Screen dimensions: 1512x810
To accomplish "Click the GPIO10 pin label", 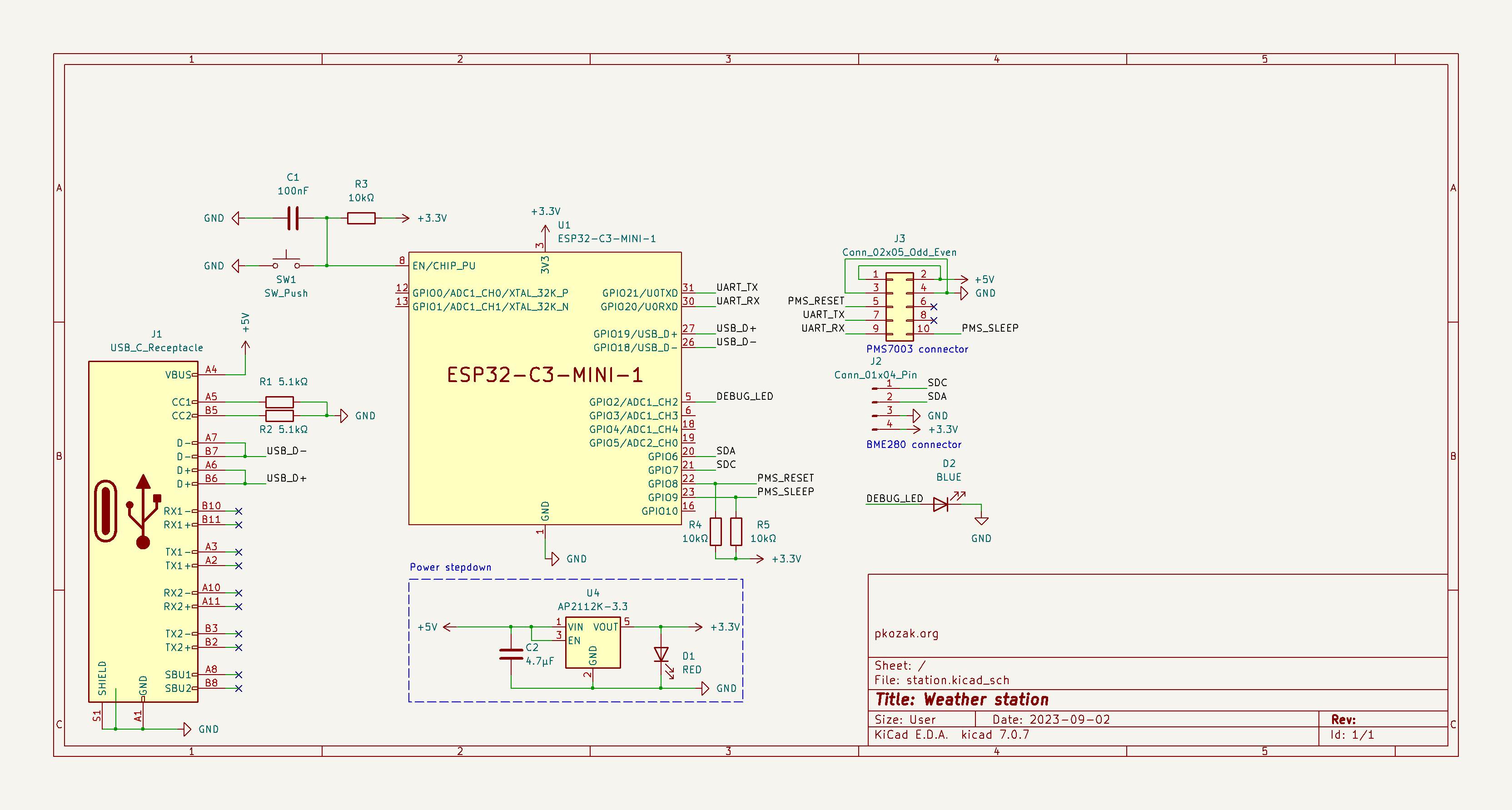I will [x=659, y=511].
